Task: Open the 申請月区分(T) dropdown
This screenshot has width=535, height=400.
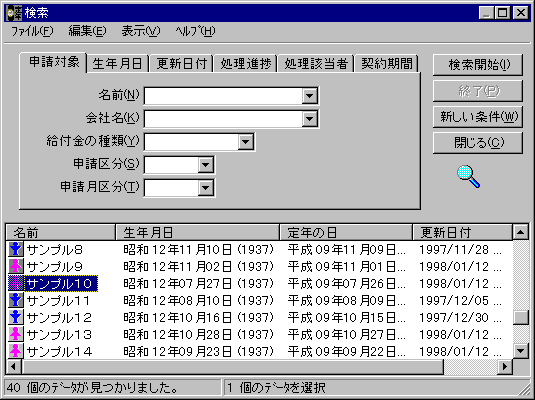Action: (205, 188)
